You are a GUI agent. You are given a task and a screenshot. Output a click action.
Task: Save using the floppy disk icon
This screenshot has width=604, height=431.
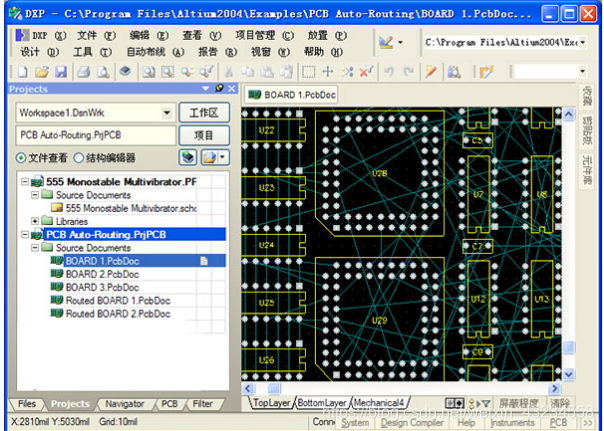61,72
